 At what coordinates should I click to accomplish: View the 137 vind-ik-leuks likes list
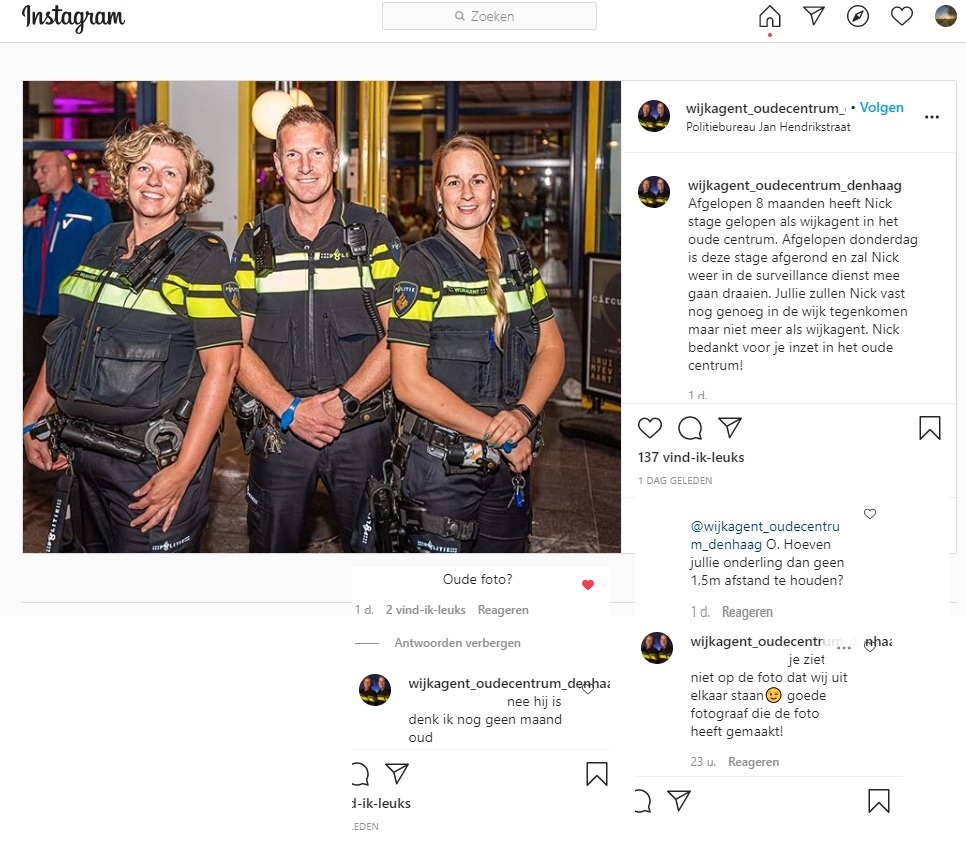691,457
